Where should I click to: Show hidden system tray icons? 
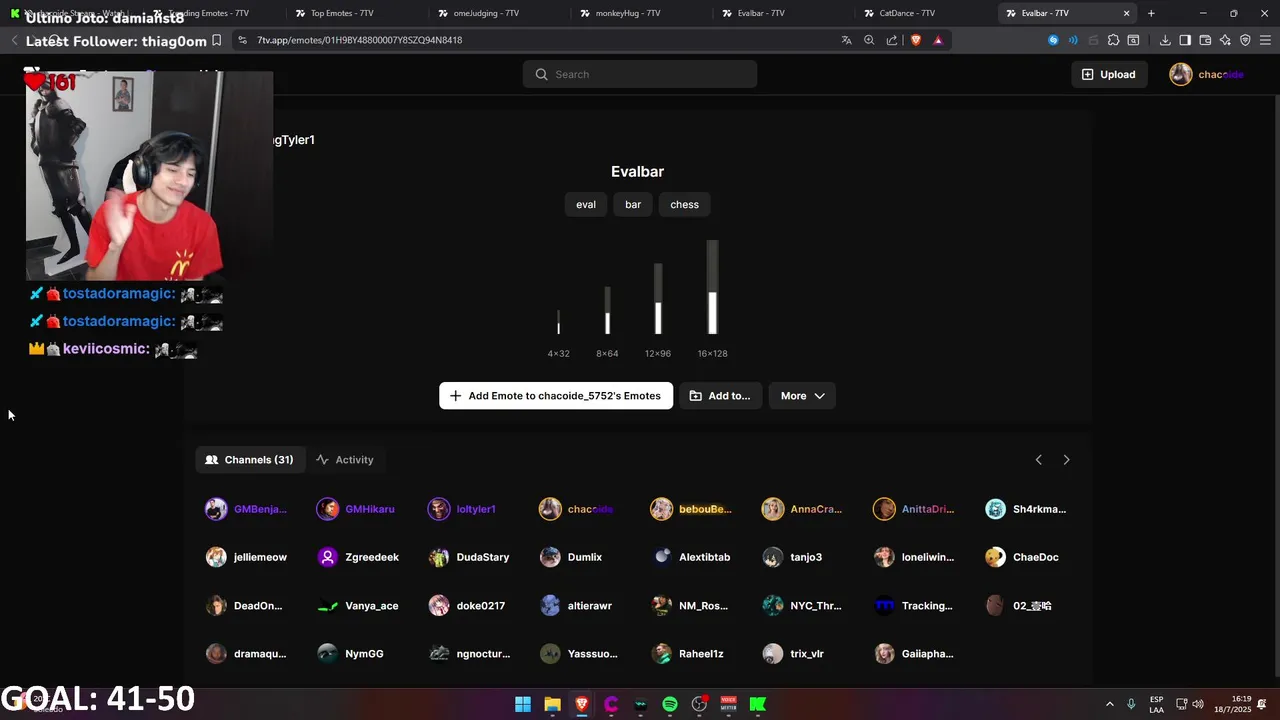point(1109,704)
